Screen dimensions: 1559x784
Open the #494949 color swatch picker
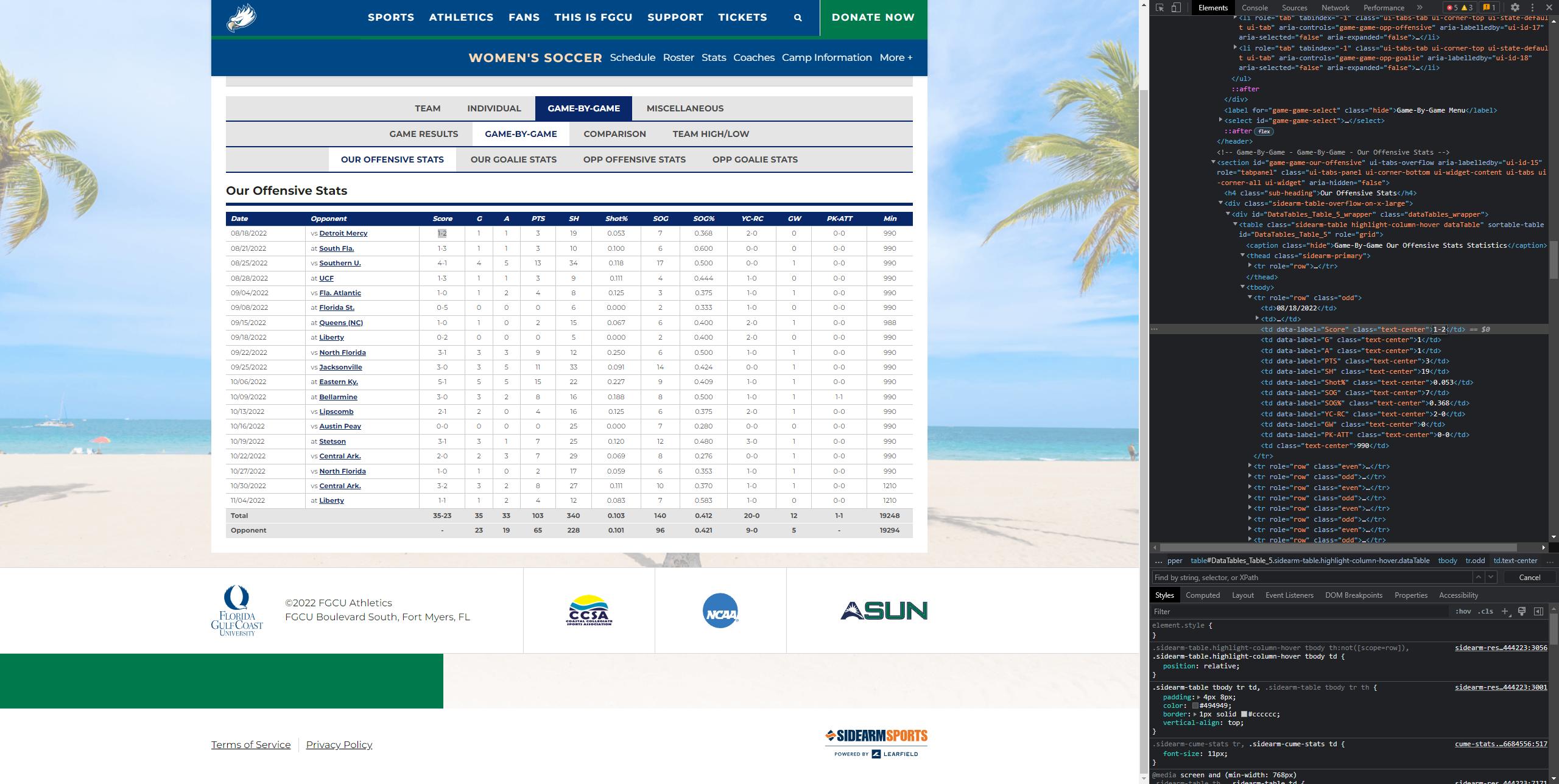(x=1194, y=705)
